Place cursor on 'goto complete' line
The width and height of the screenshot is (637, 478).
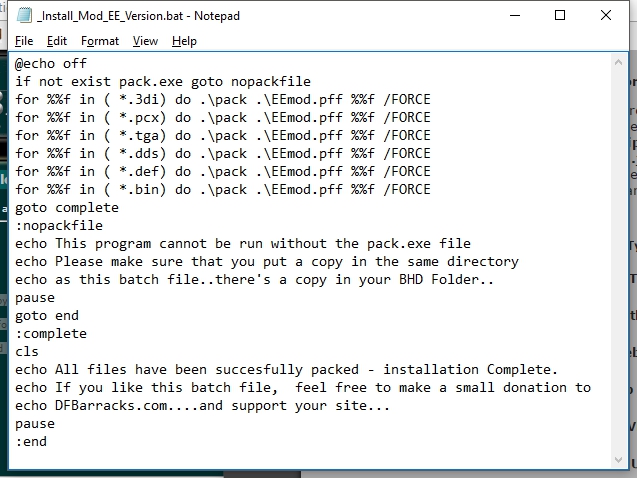click(x=67, y=208)
